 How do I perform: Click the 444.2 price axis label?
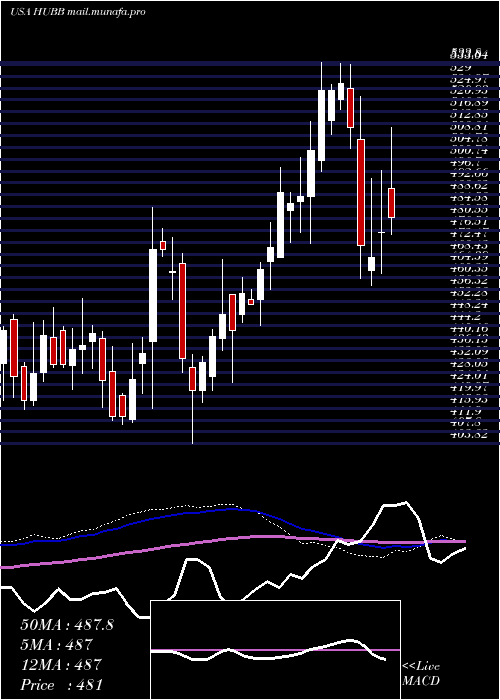tap(467, 317)
